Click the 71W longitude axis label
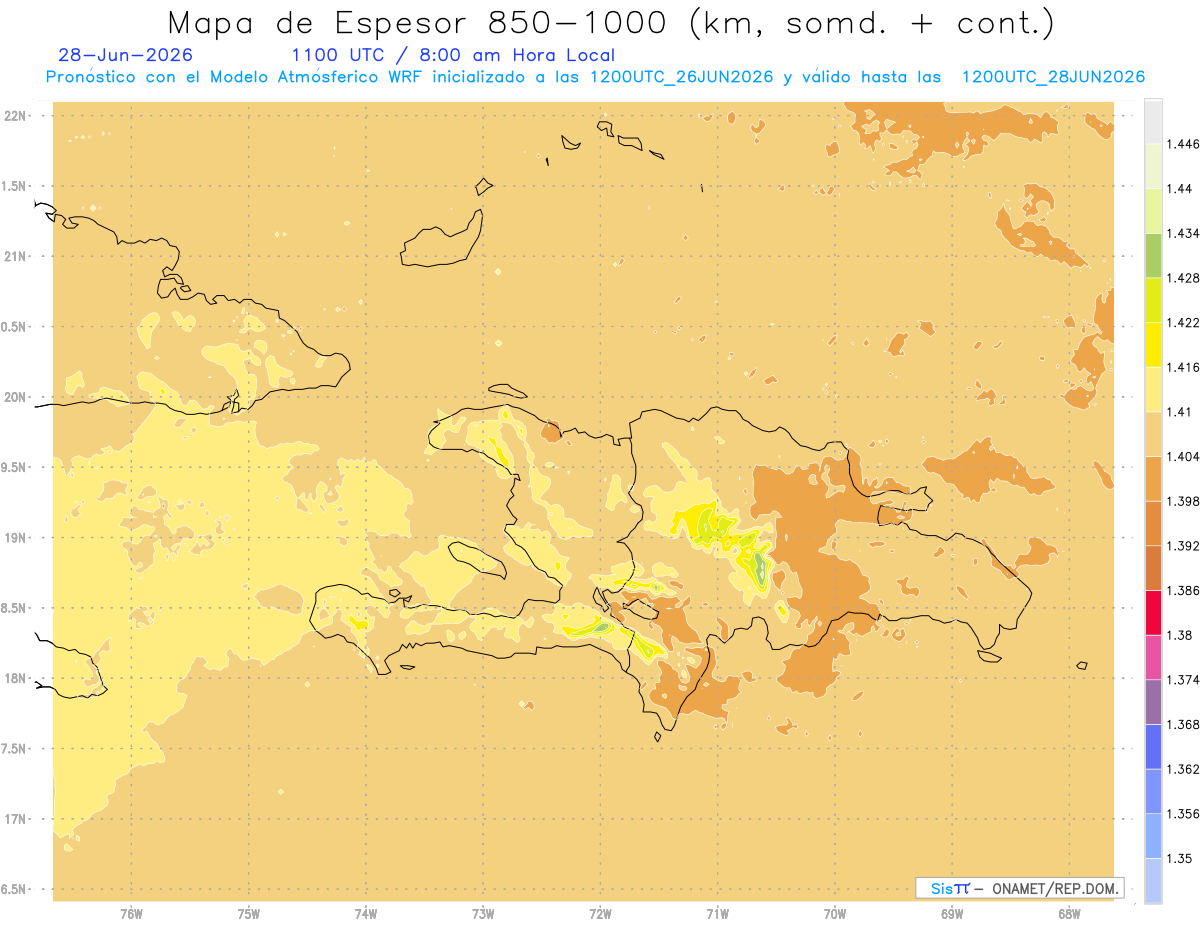The width and height of the screenshot is (1200, 927). tap(718, 914)
